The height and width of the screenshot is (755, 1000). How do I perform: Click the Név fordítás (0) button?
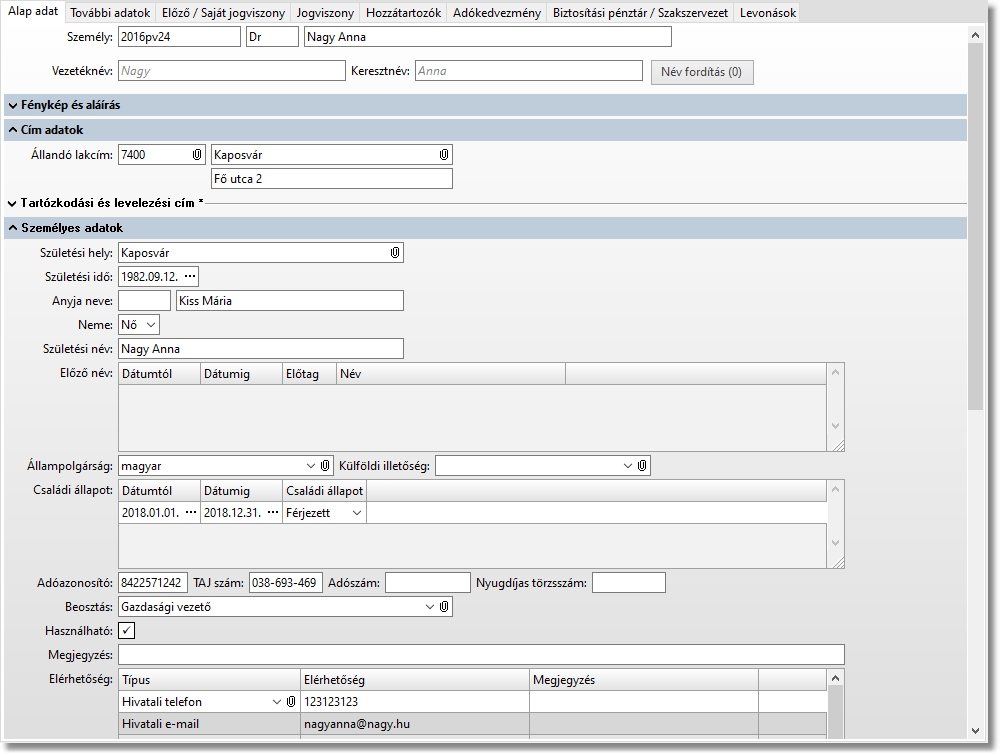click(702, 72)
